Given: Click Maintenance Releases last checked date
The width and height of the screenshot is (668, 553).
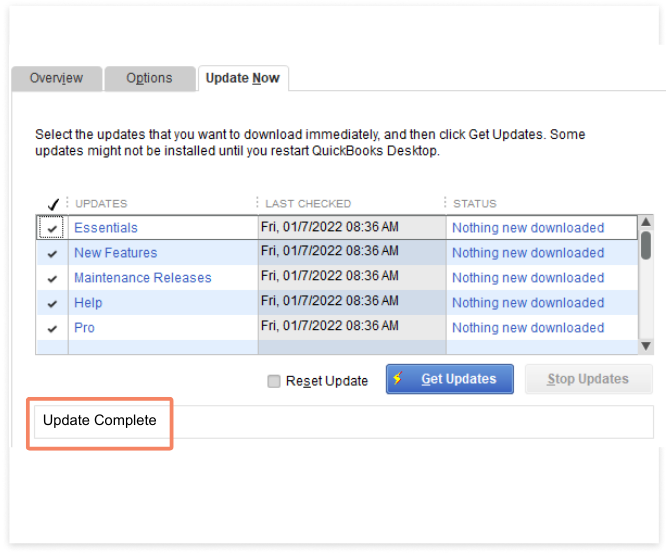Looking at the screenshot, I should pos(330,276).
